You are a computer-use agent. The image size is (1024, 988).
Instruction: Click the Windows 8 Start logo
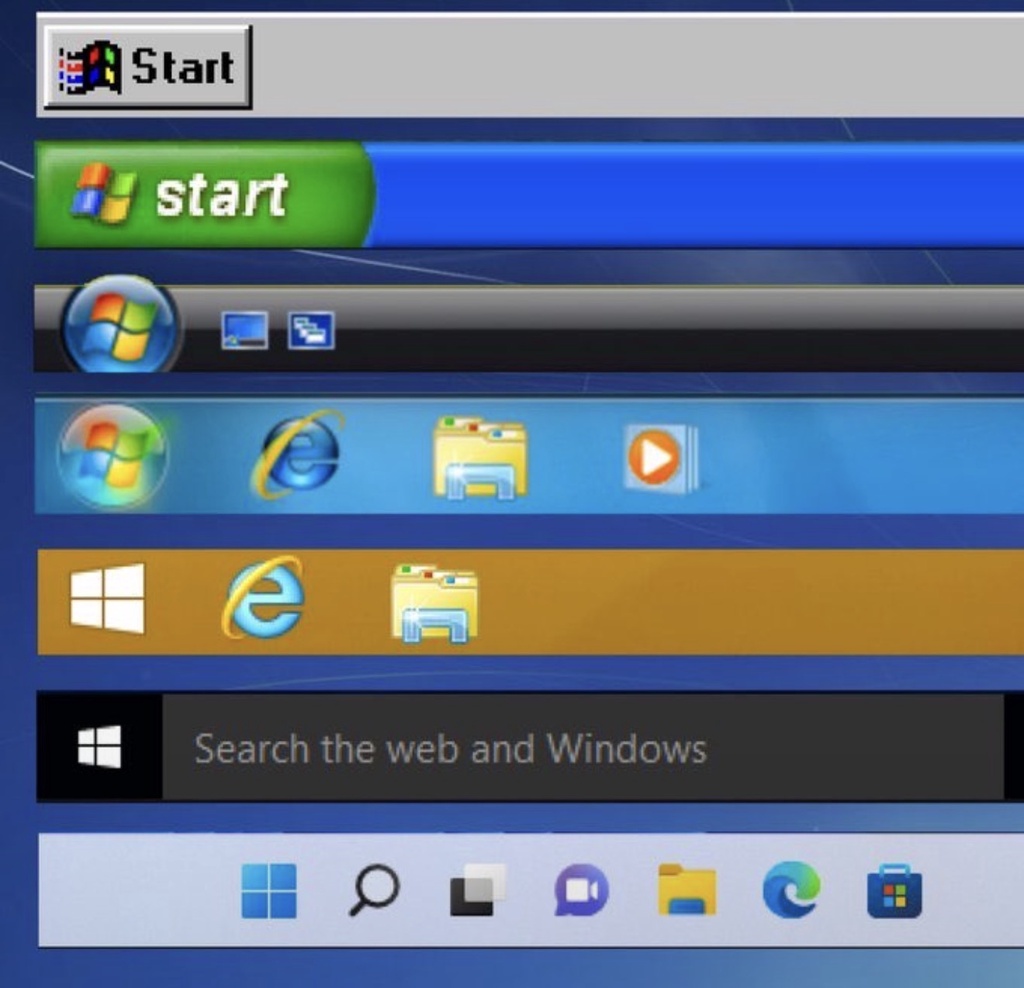click(107, 599)
